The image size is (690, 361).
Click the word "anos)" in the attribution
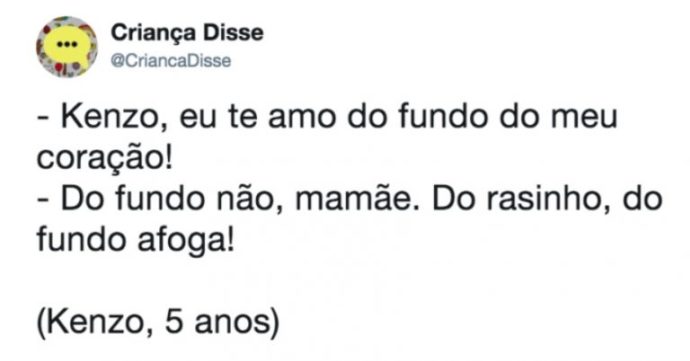click(x=237, y=323)
